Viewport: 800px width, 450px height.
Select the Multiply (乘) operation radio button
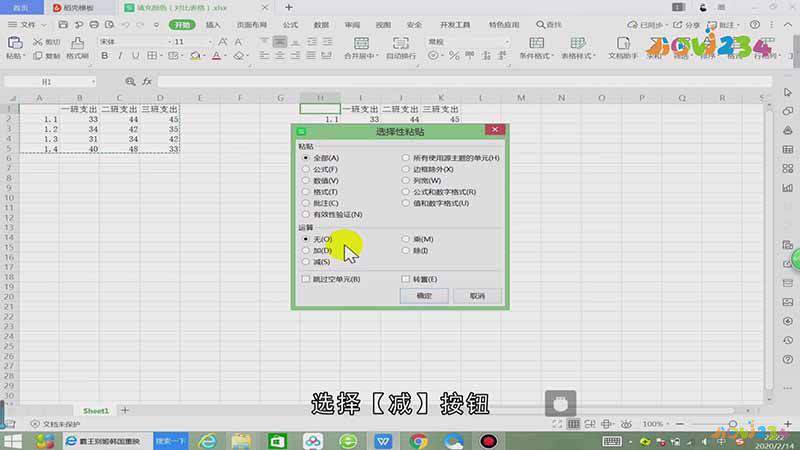click(406, 239)
